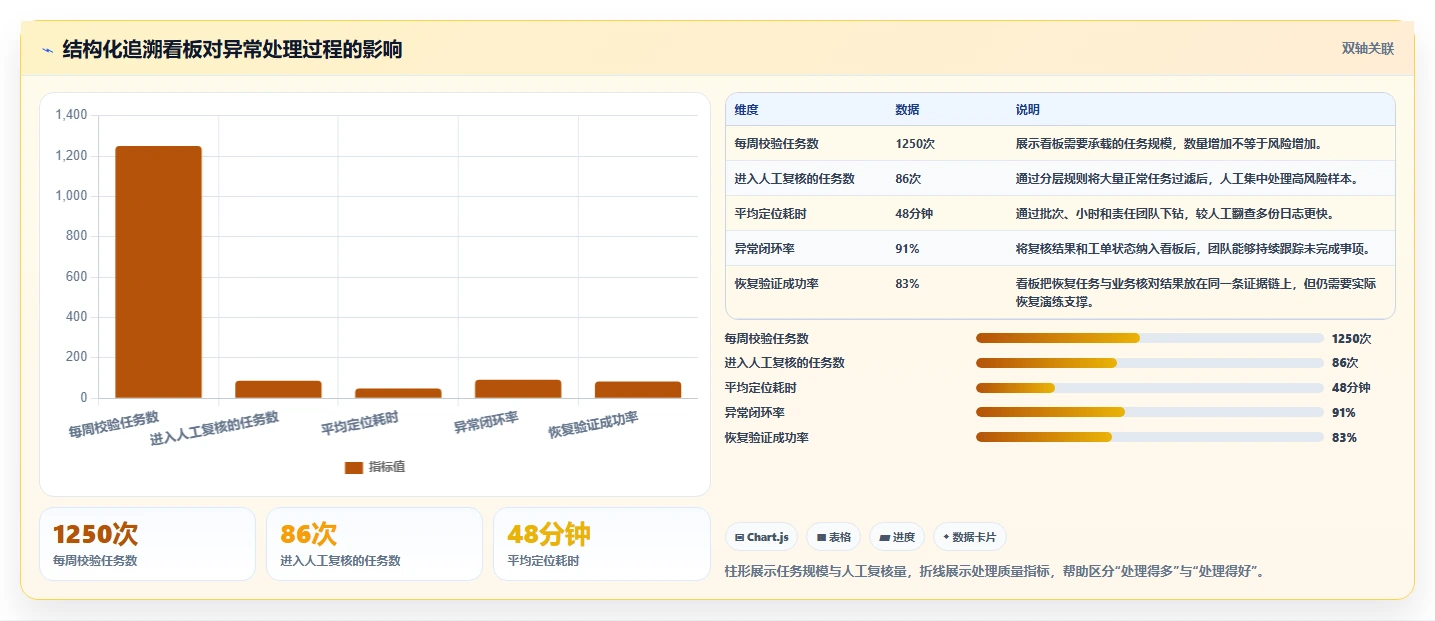
Task: Click the 恢复验证成功率 x-axis label
Action: (593, 426)
